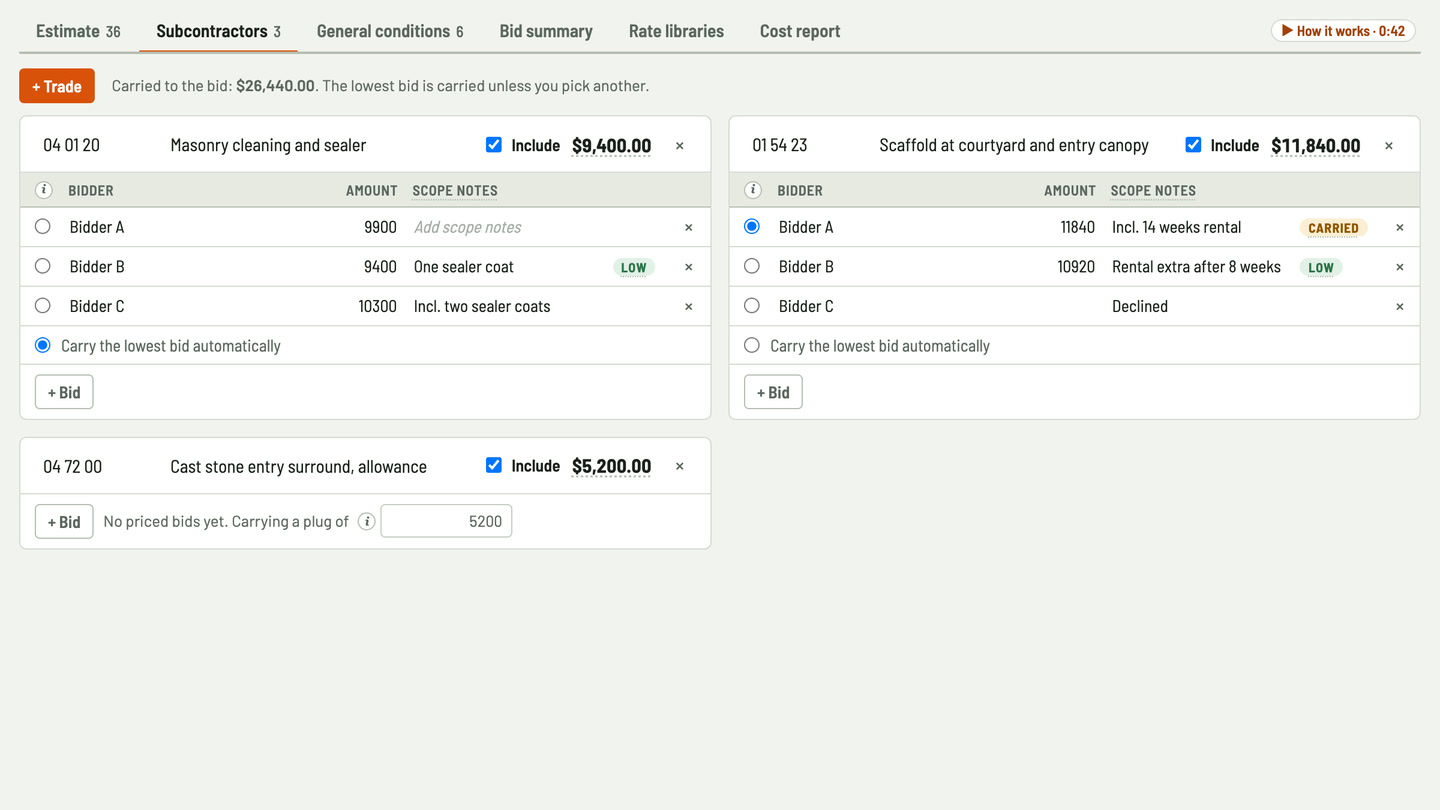Add a bid to Masonry cleaning trade
Image resolution: width=1440 pixels, height=810 pixels.
tap(64, 392)
